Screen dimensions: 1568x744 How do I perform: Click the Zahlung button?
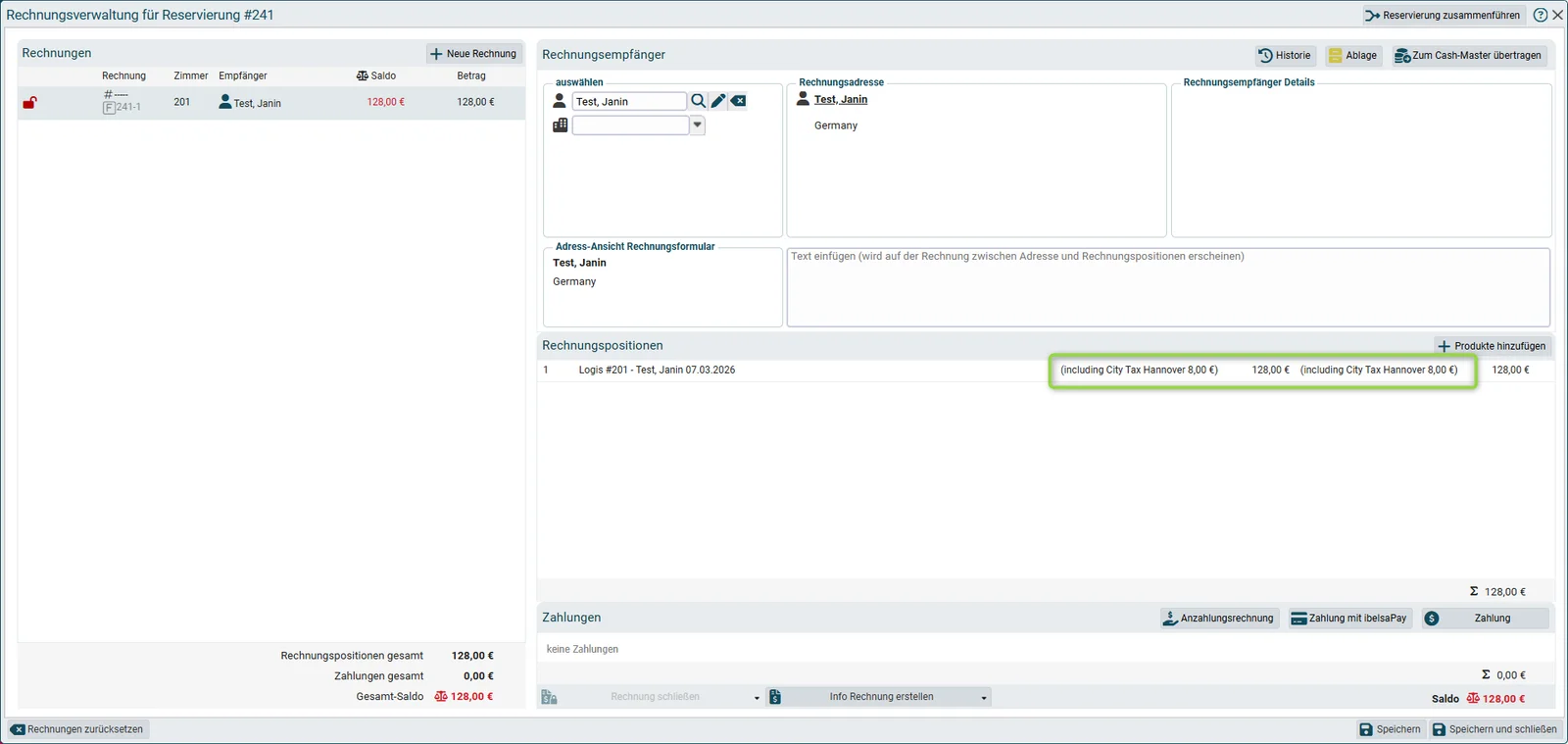coord(1486,619)
